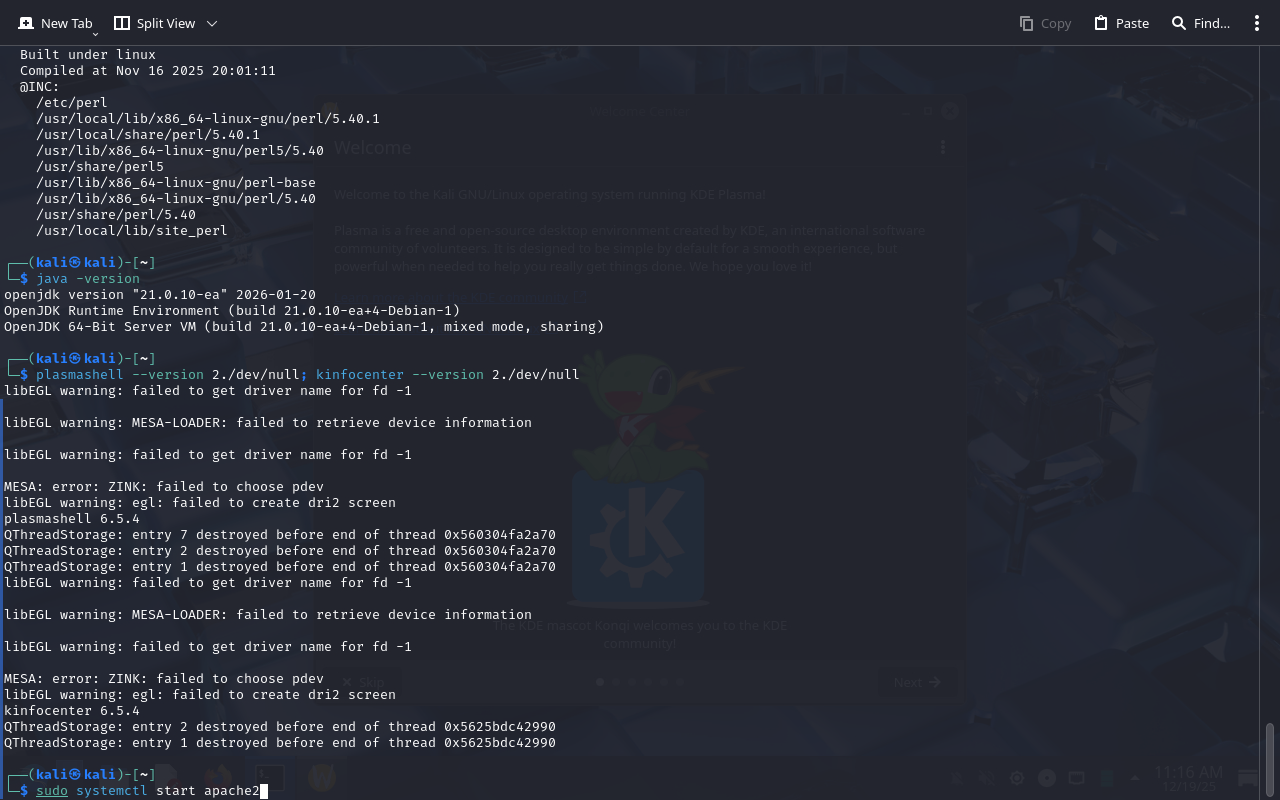Click the openjdk version "21.0.10-ea" line
The width and height of the screenshot is (1280, 800).
click(x=160, y=295)
